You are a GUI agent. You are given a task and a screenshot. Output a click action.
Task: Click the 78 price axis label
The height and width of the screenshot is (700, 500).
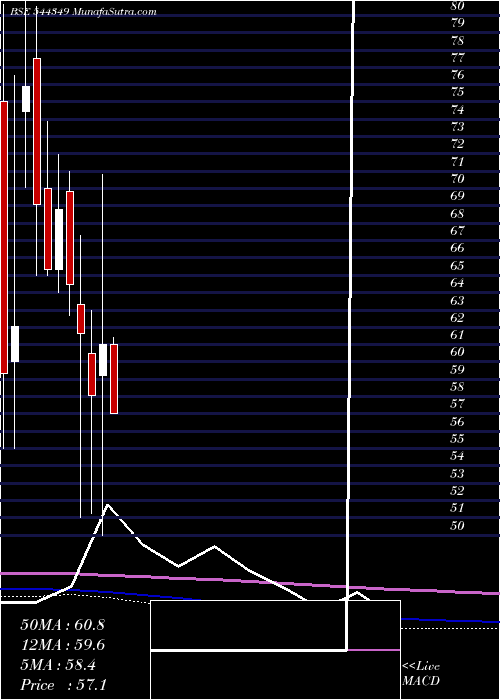pos(458,41)
